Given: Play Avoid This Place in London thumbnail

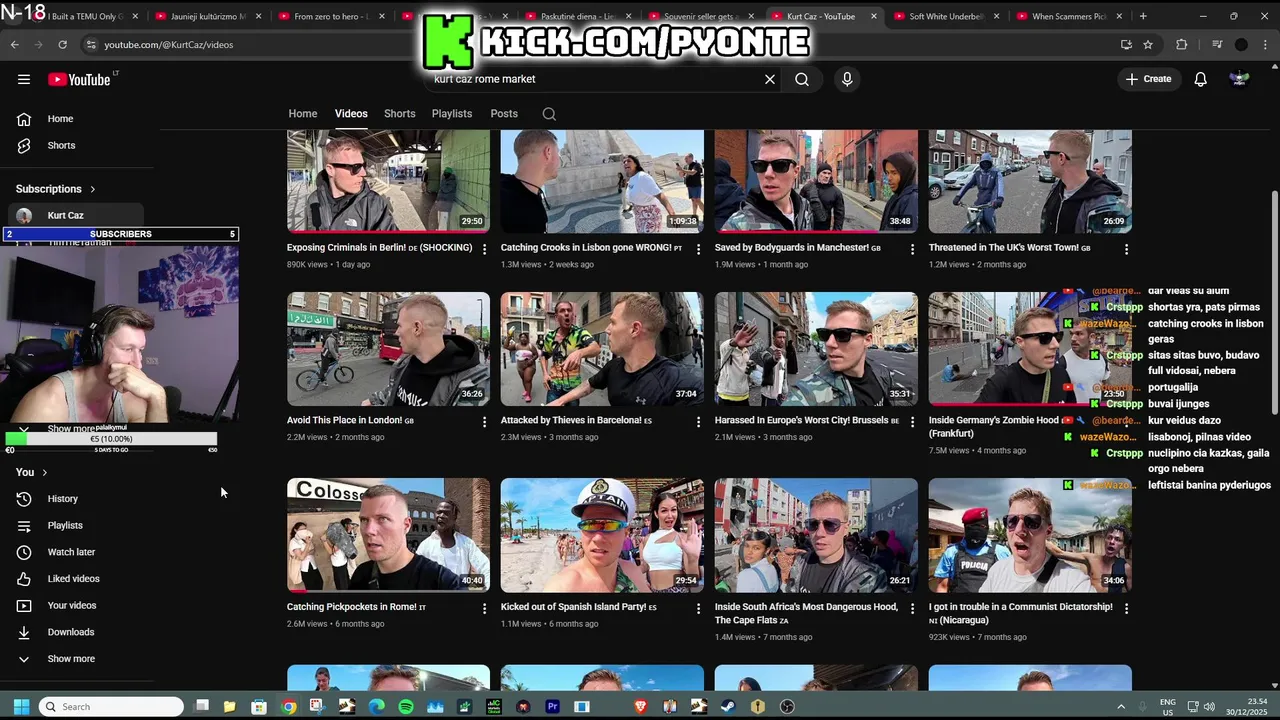Looking at the screenshot, I should click(388, 349).
